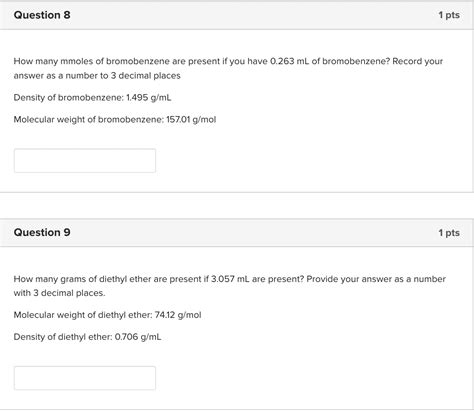Click the Question 8 answer input box

[85, 161]
